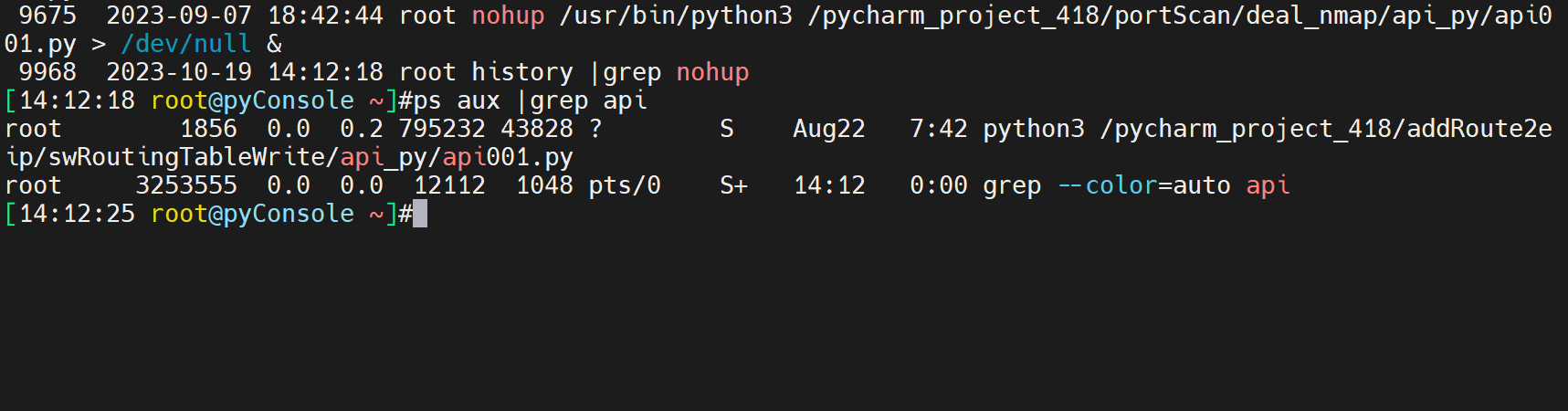Click the 795232 memory size value
Image resolution: width=1568 pixels, height=411 pixels.
(x=442, y=129)
